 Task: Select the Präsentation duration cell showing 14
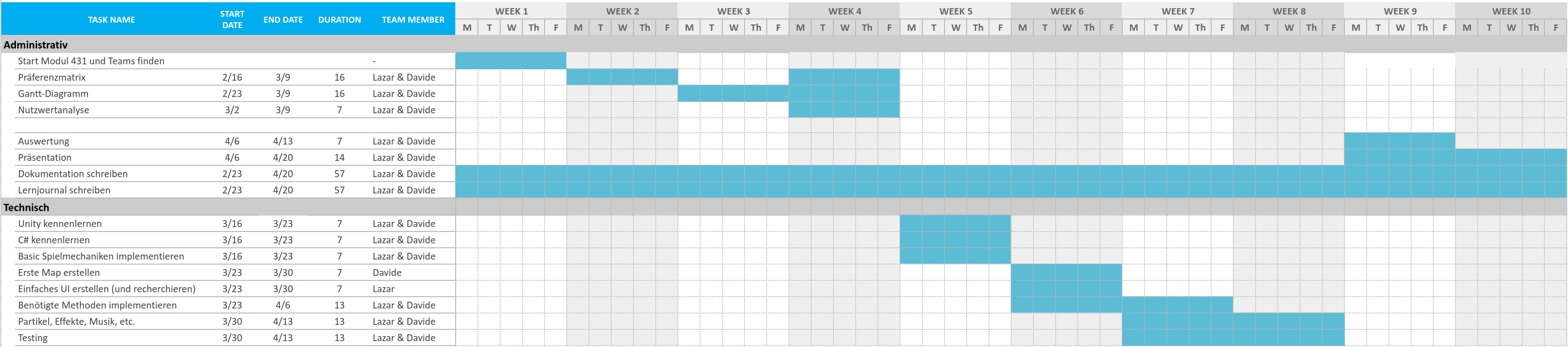tap(339, 157)
